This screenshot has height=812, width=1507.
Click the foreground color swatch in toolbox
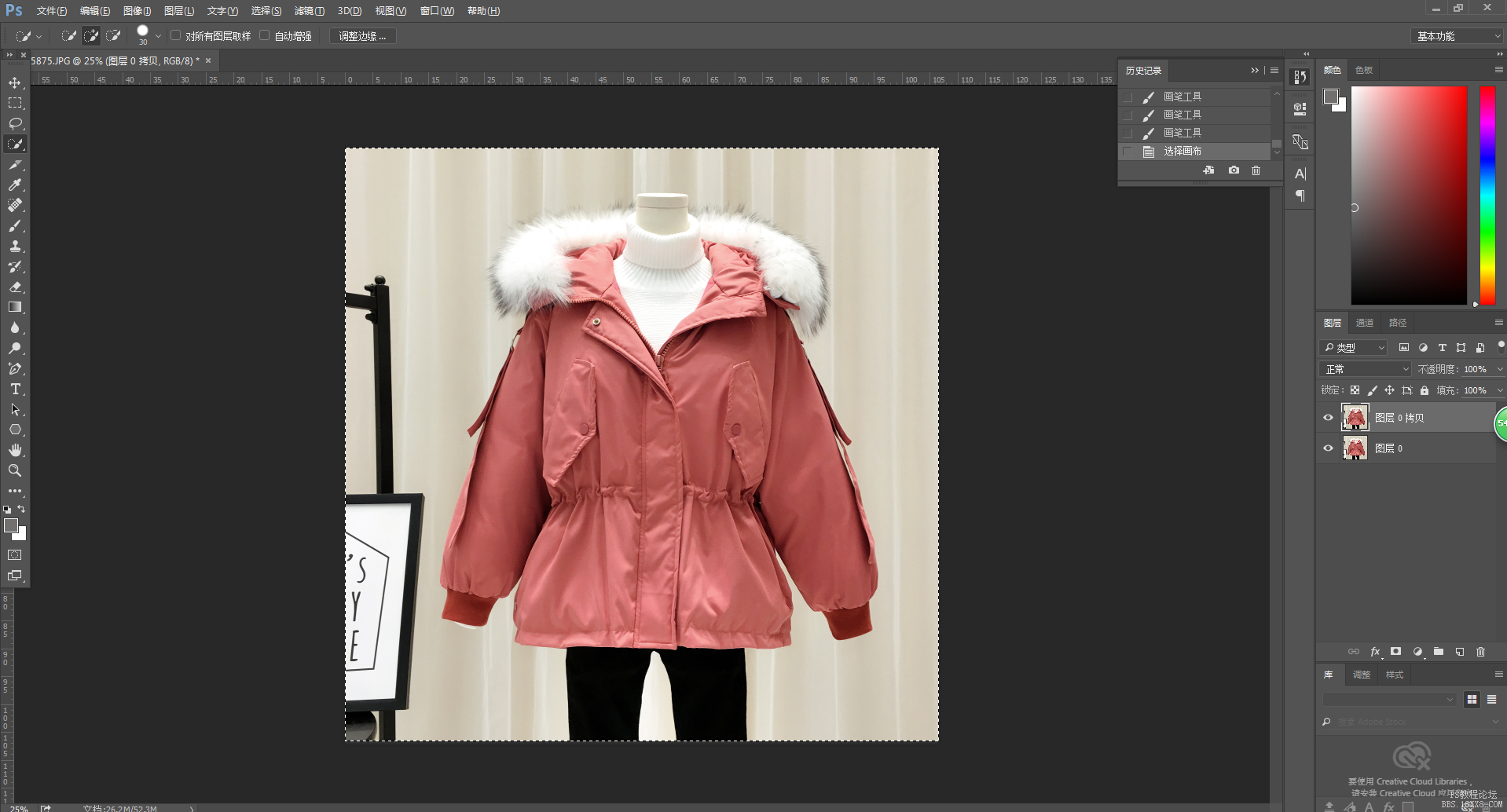click(11, 525)
